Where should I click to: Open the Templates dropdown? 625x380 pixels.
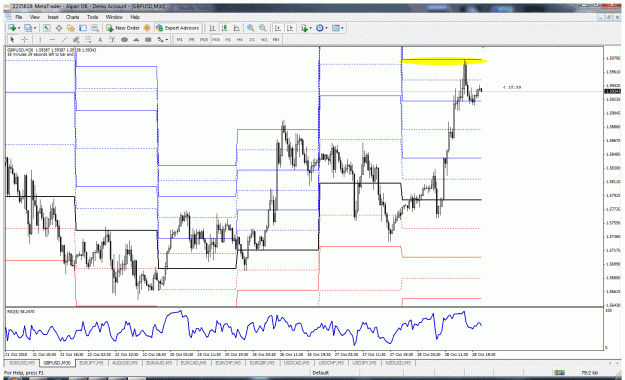pyautogui.click(x=337, y=28)
